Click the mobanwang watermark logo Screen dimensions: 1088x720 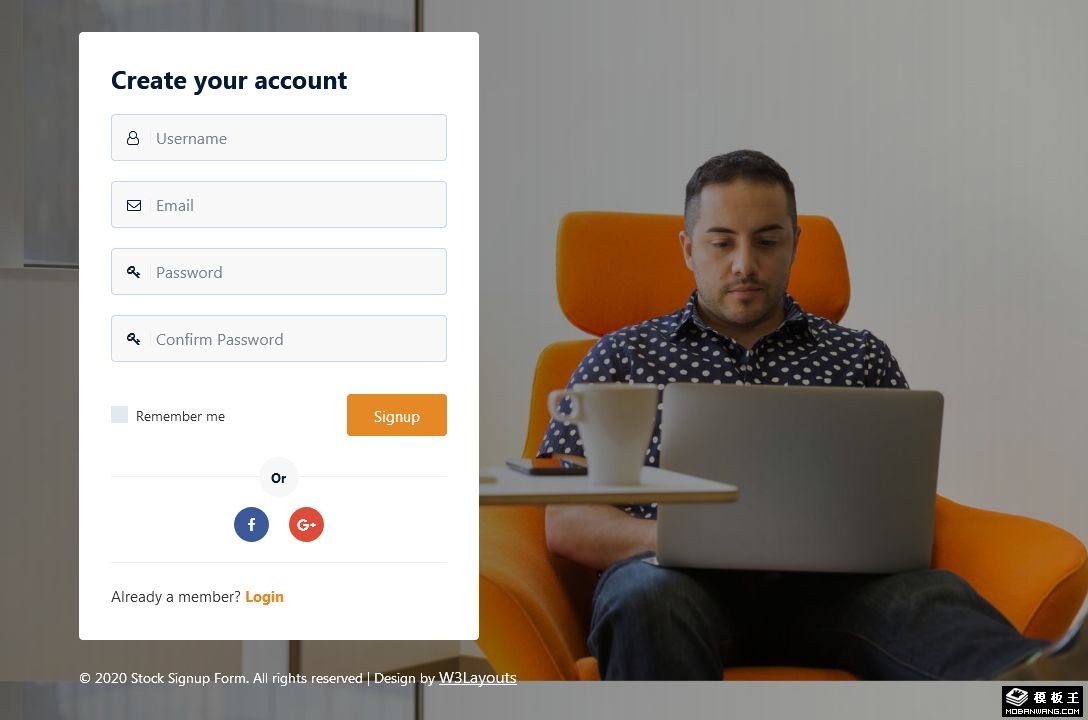point(1043,701)
